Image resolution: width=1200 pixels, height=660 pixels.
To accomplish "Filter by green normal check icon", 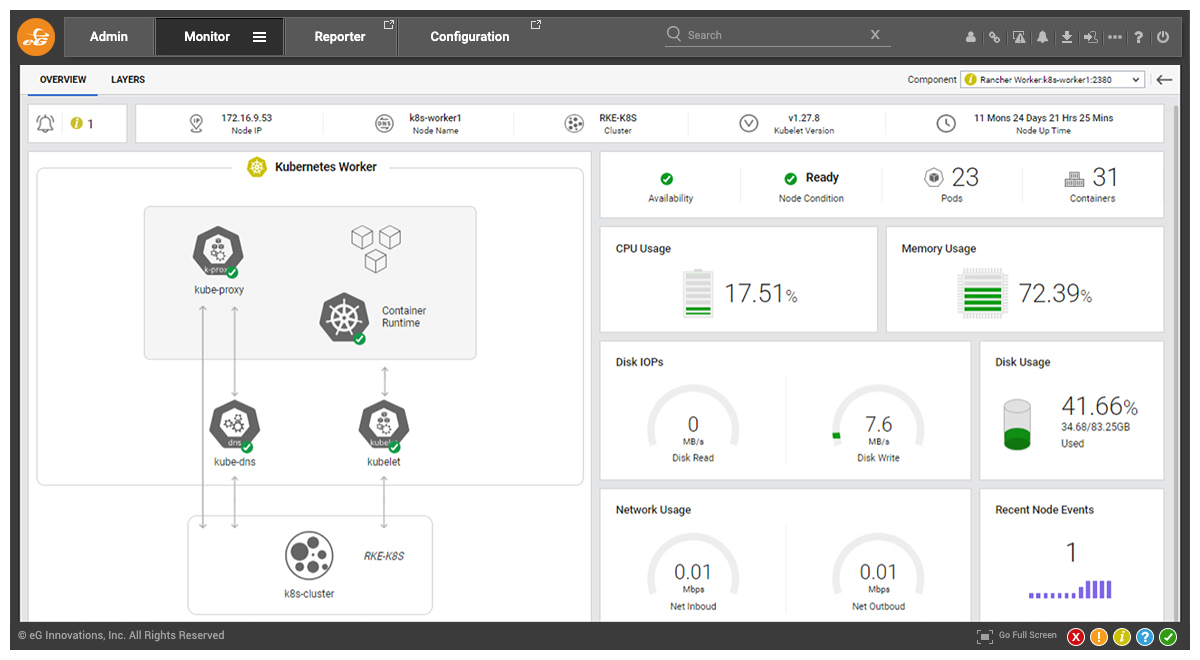I will [x=1168, y=637].
